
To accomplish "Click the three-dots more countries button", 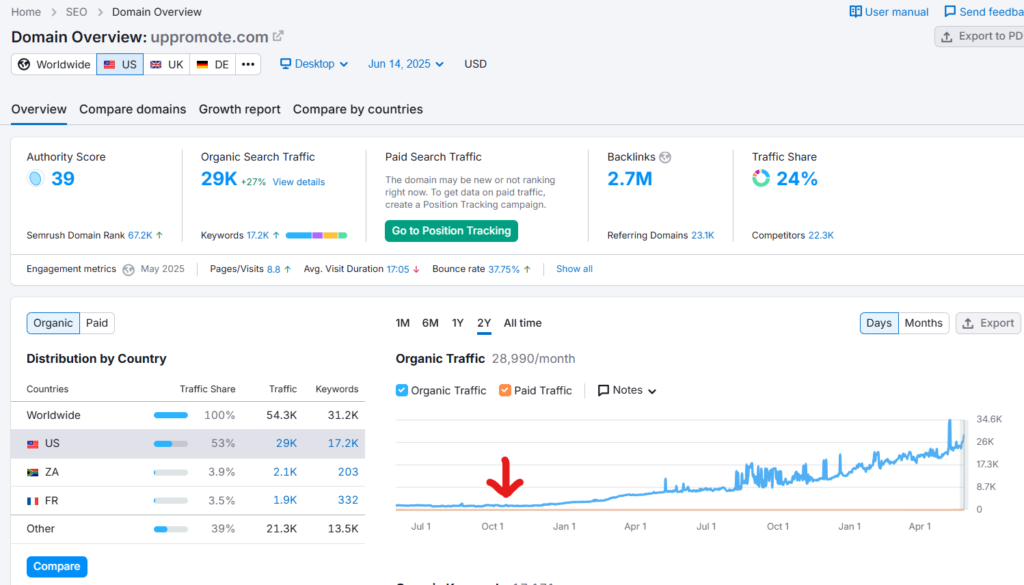I will pyautogui.click(x=249, y=64).
